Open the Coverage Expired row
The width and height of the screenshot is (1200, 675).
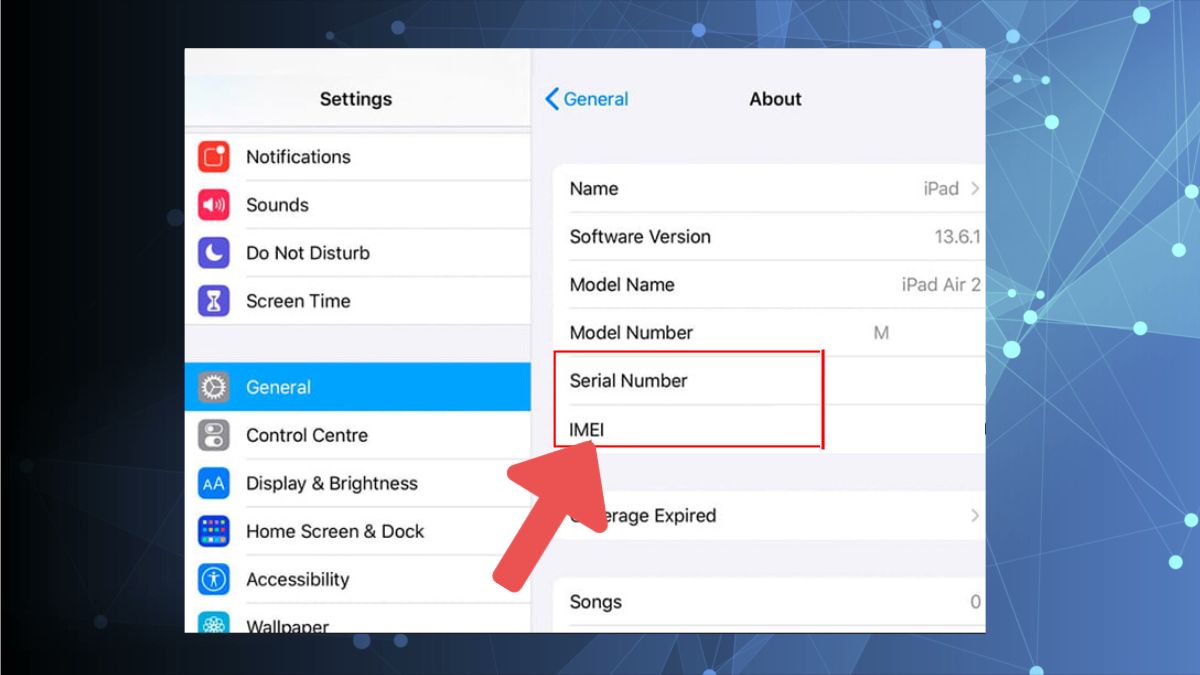(x=769, y=516)
